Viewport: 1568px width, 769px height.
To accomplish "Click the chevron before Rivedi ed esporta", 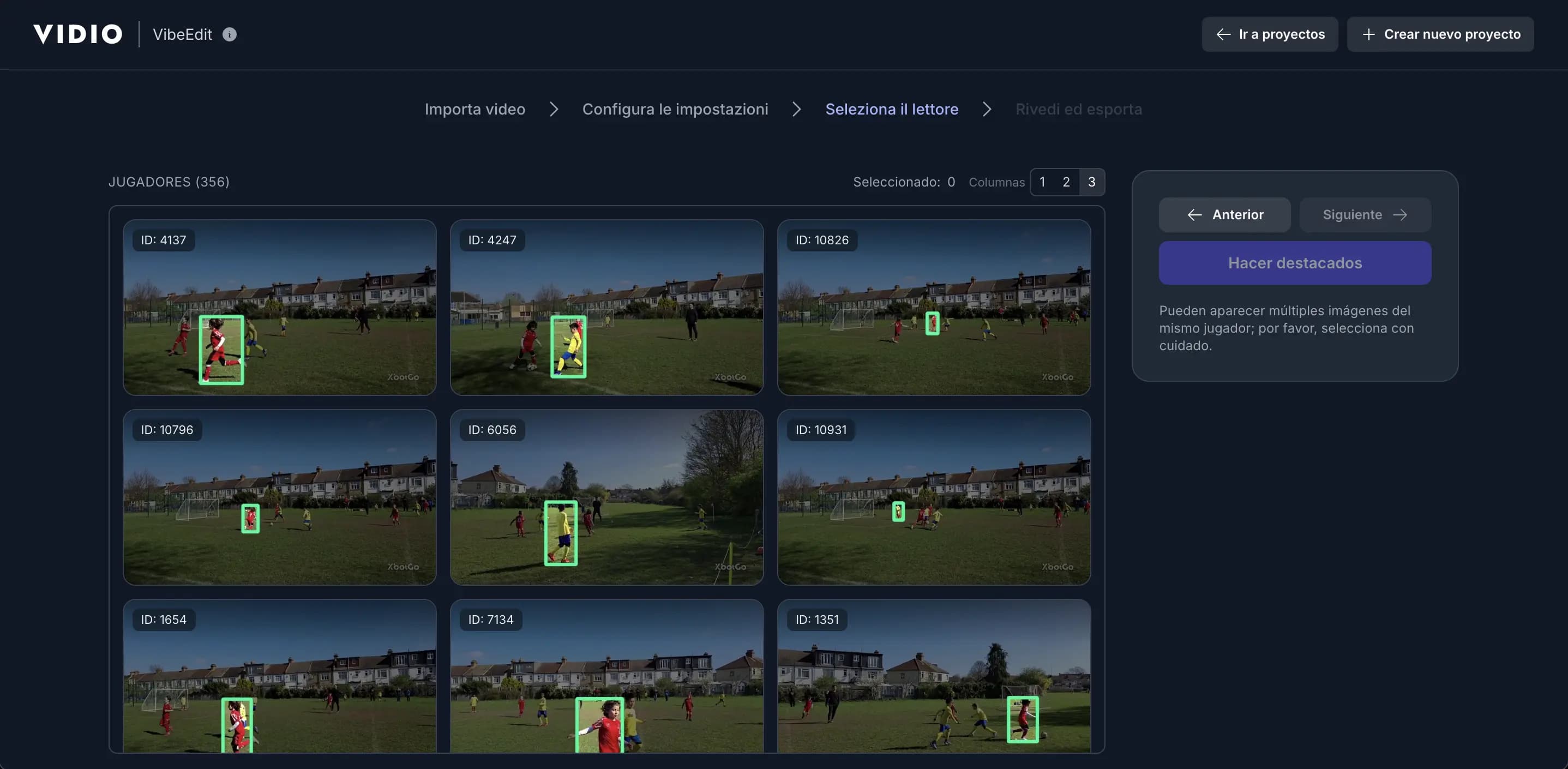I will coord(987,109).
